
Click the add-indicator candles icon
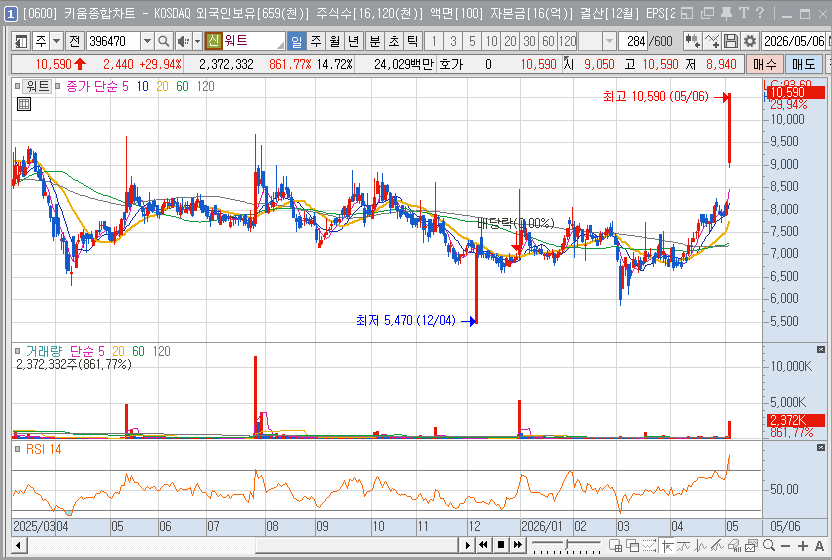pyautogui.click(x=692, y=41)
